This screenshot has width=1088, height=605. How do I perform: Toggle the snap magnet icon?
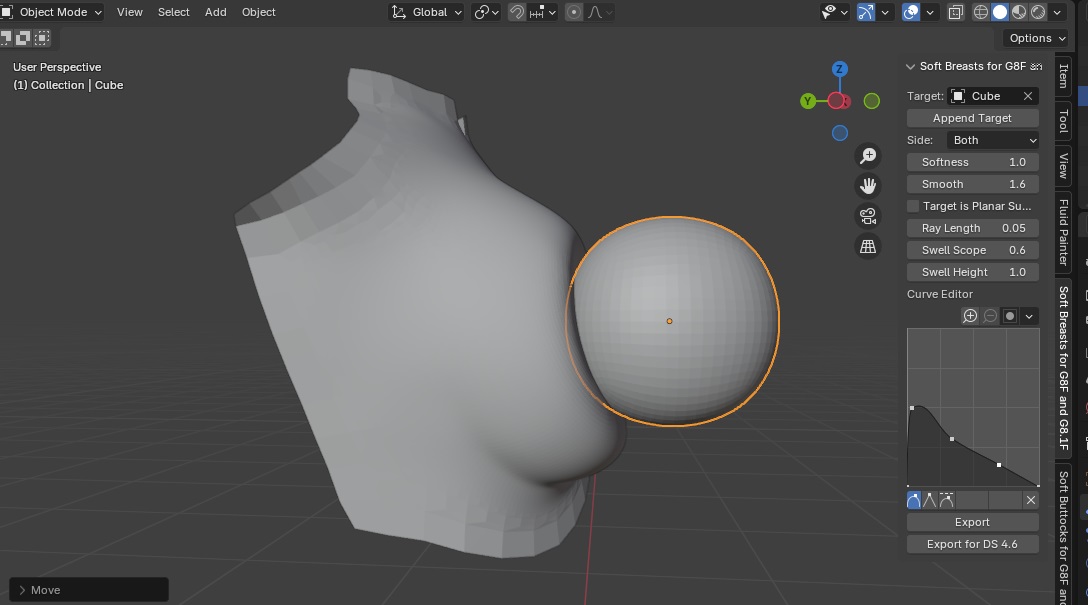click(x=517, y=12)
